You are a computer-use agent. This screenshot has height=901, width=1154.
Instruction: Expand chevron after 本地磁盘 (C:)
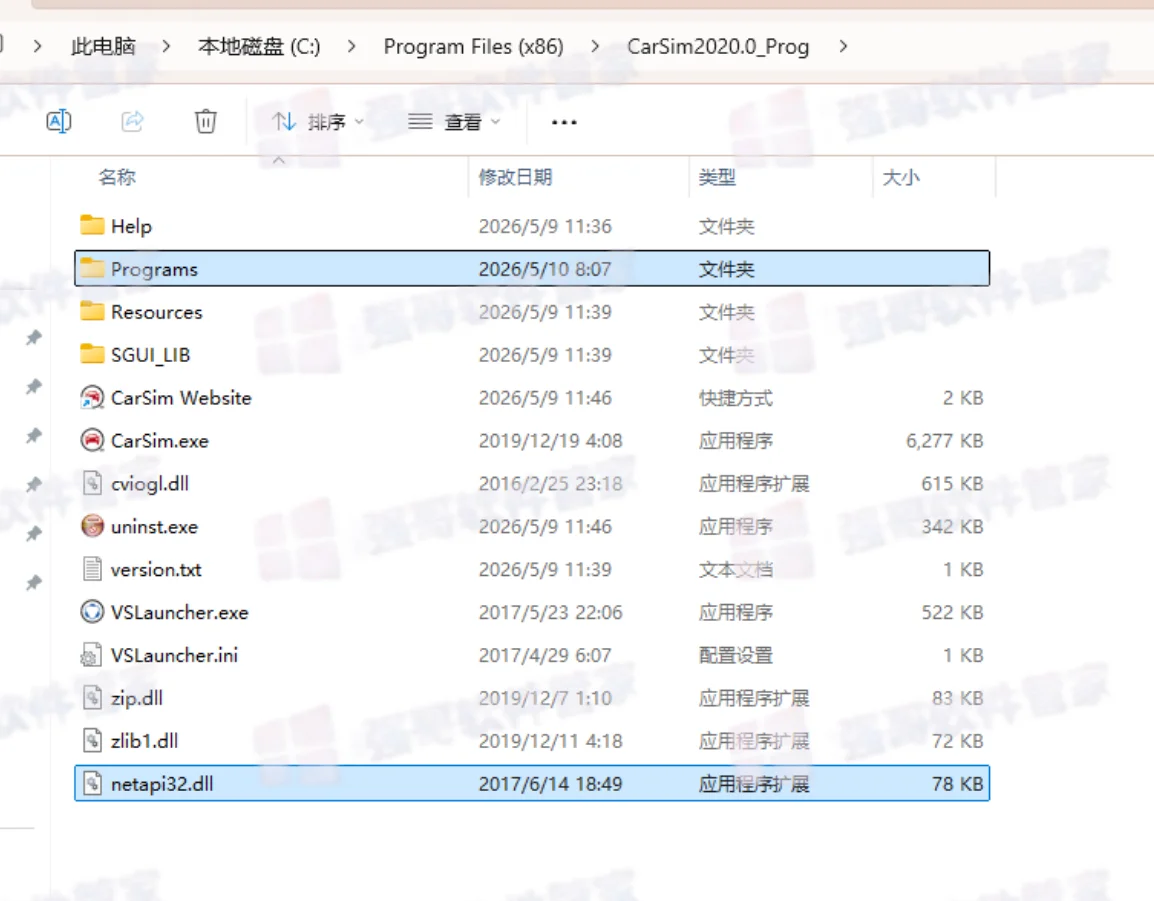[x=352, y=46]
